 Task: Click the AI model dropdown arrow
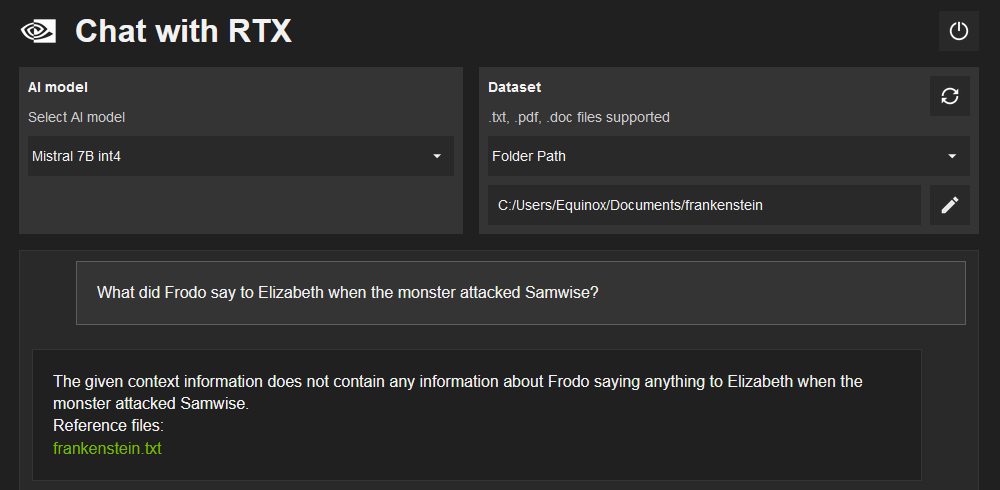tap(437, 156)
